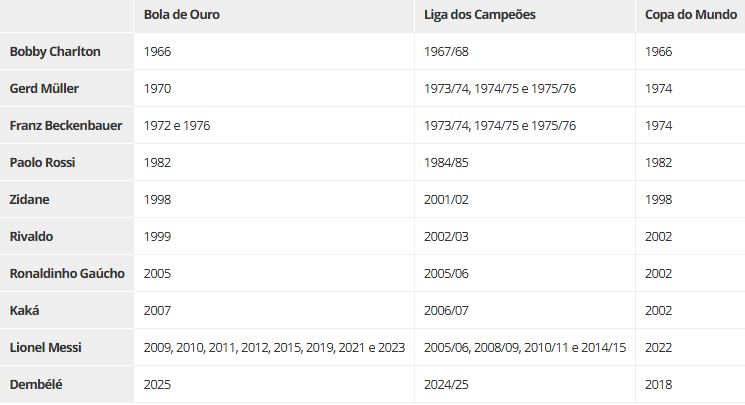Click Messi's Liga dos Campeões seasons cell
This screenshot has width=745, height=405.
click(525, 347)
